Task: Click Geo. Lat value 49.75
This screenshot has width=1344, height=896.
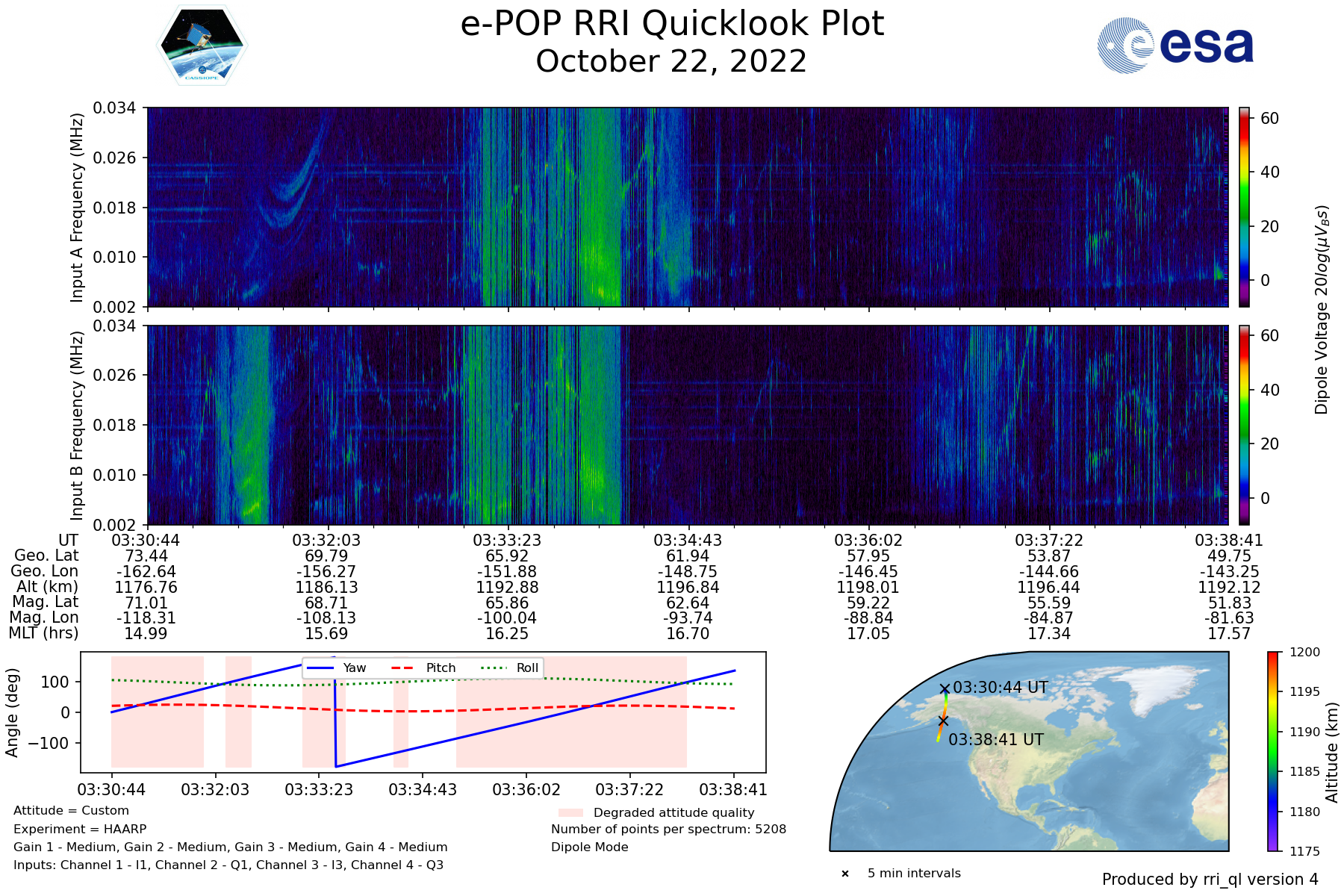Action: (x=1229, y=556)
